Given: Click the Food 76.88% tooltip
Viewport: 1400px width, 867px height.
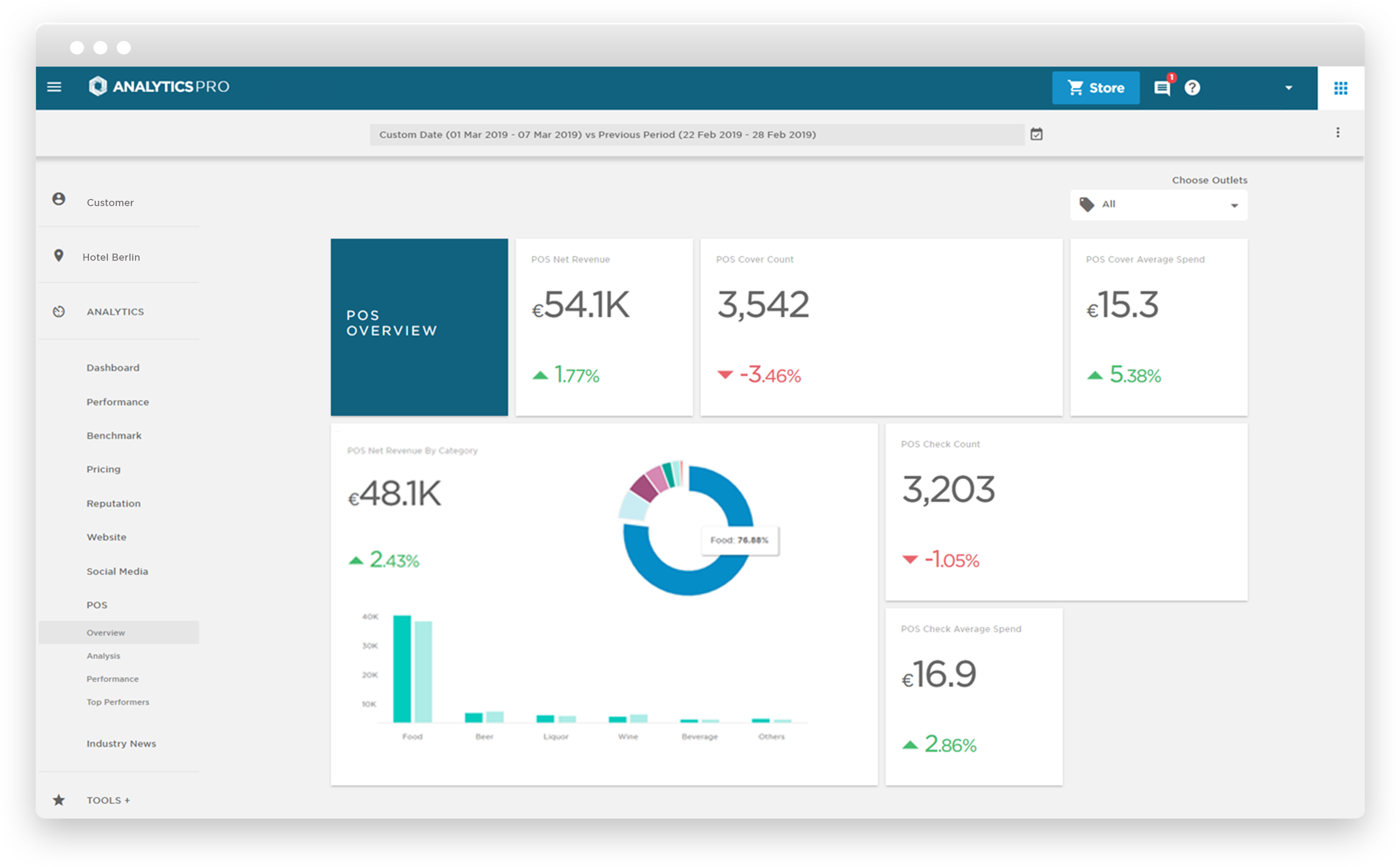Looking at the screenshot, I should click(x=740, y=540).
